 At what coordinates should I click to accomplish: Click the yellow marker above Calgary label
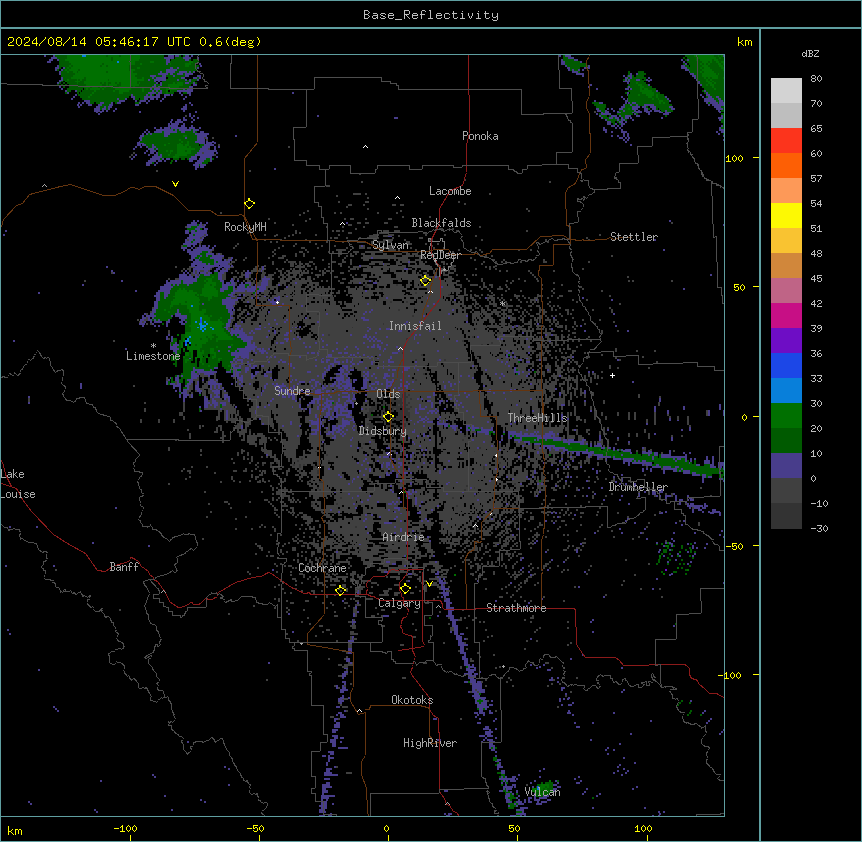[406, 589]
